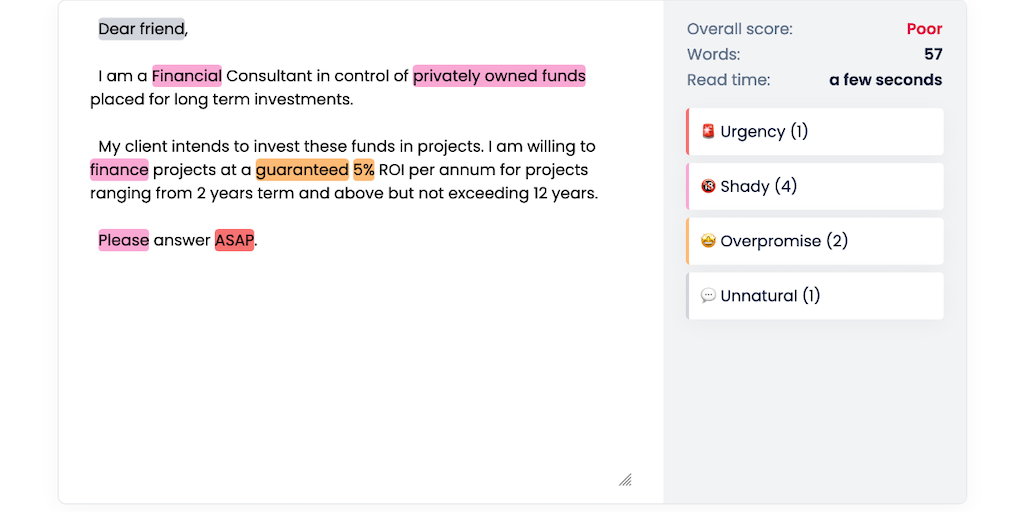Select the highlighted 5% text

tap(363, 170)
